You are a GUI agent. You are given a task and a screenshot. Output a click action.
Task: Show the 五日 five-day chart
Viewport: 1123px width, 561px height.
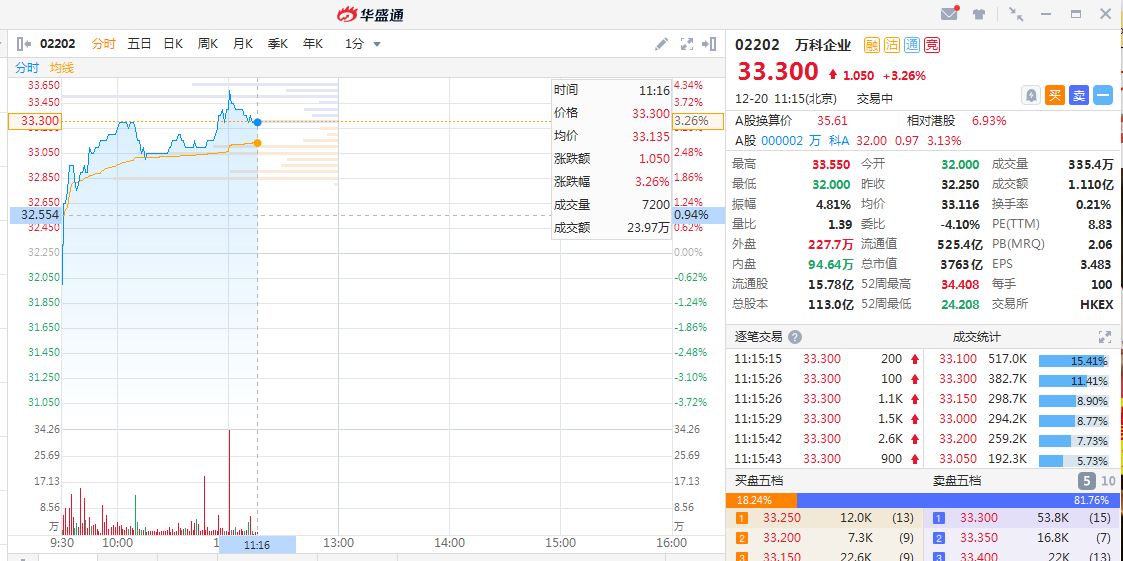(x=139, y=44)
